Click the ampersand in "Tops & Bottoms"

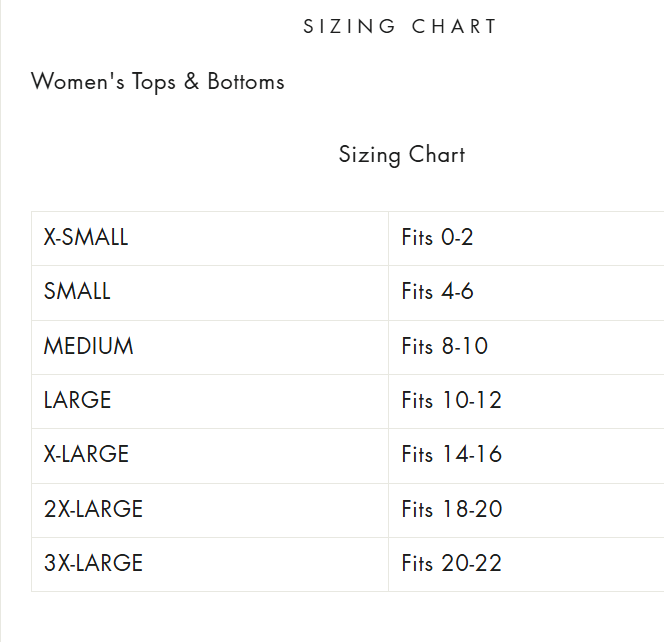[192, 82]
